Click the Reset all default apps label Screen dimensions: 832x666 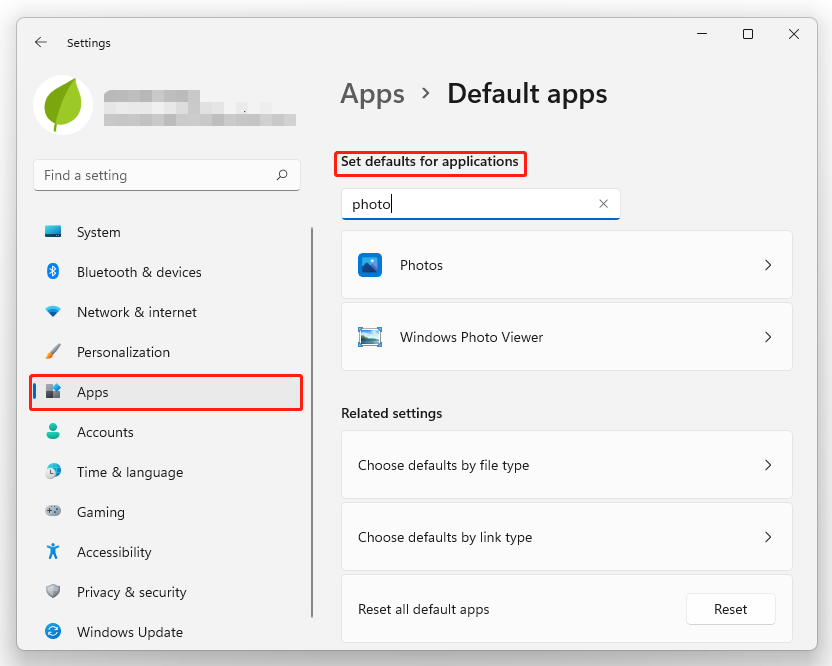(x=423, y=609)
